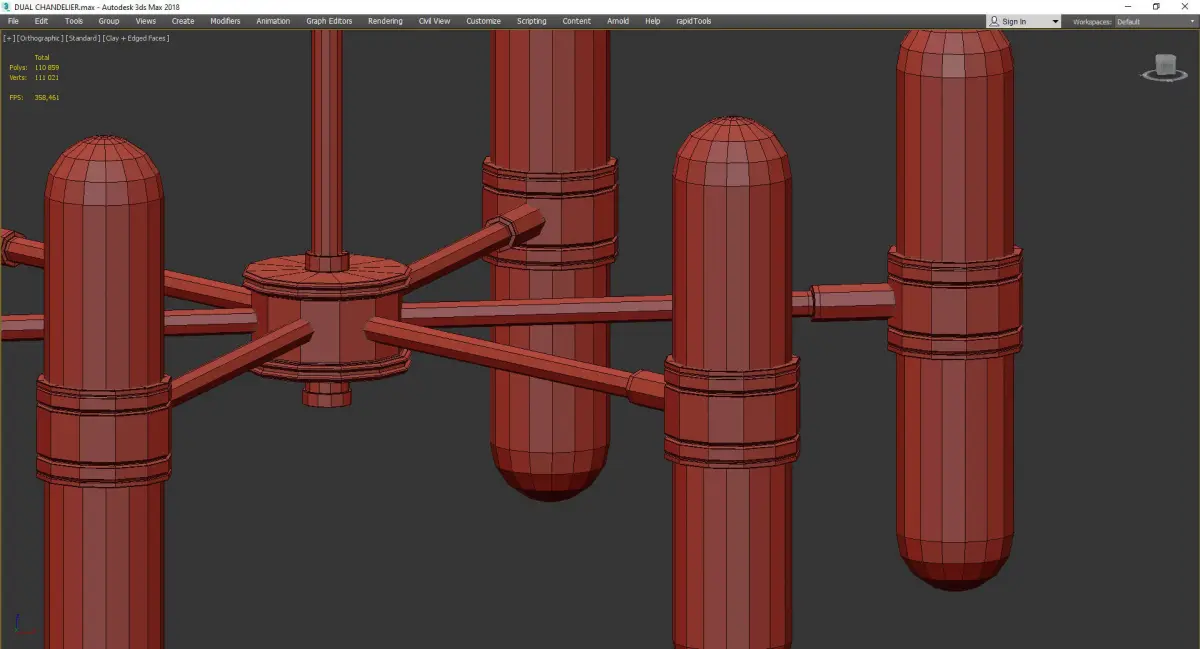The width and height of the screenshot is (1200, 649).
Task: Click the ViewCube navigation widget
Action: point(1164,68)
